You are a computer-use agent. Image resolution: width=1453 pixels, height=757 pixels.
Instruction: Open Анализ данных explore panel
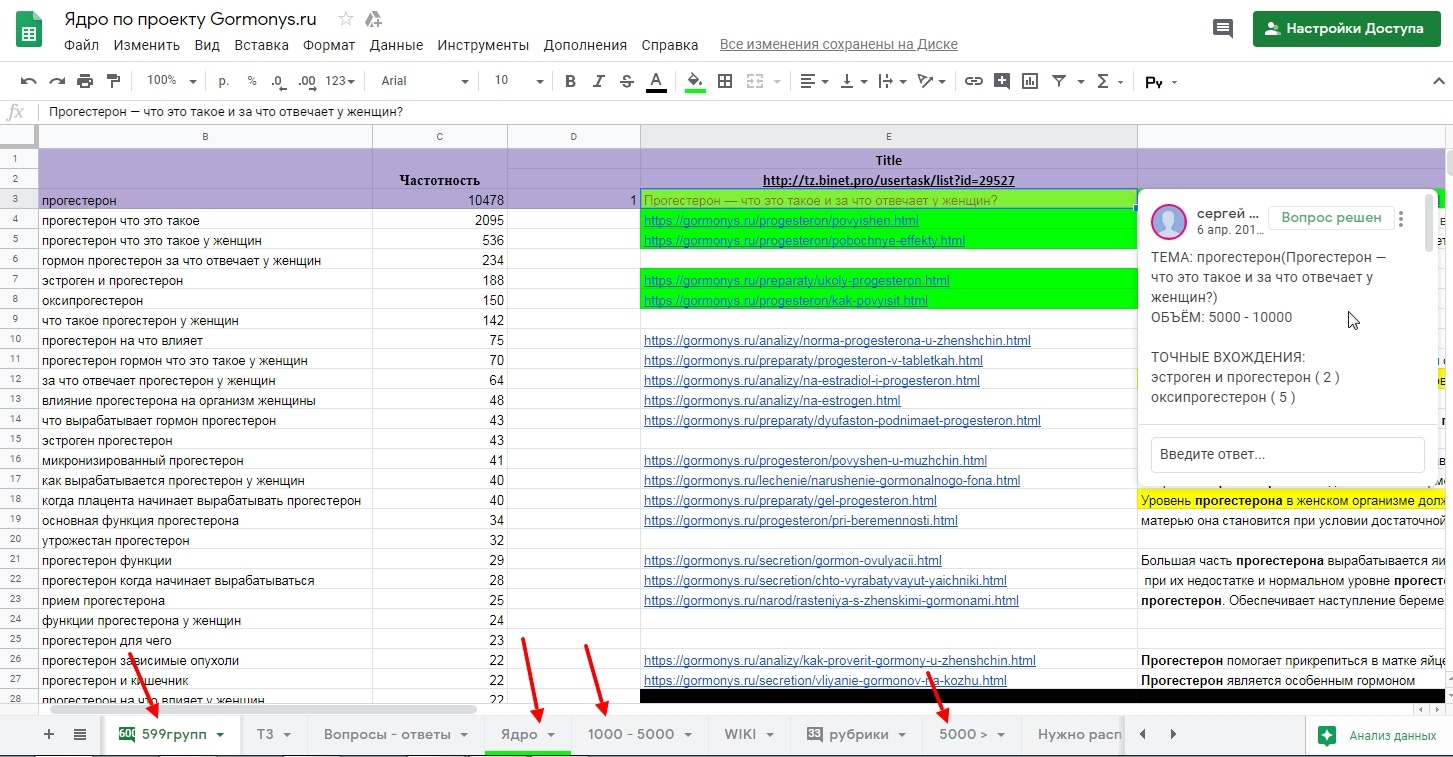click(1380, 736)
